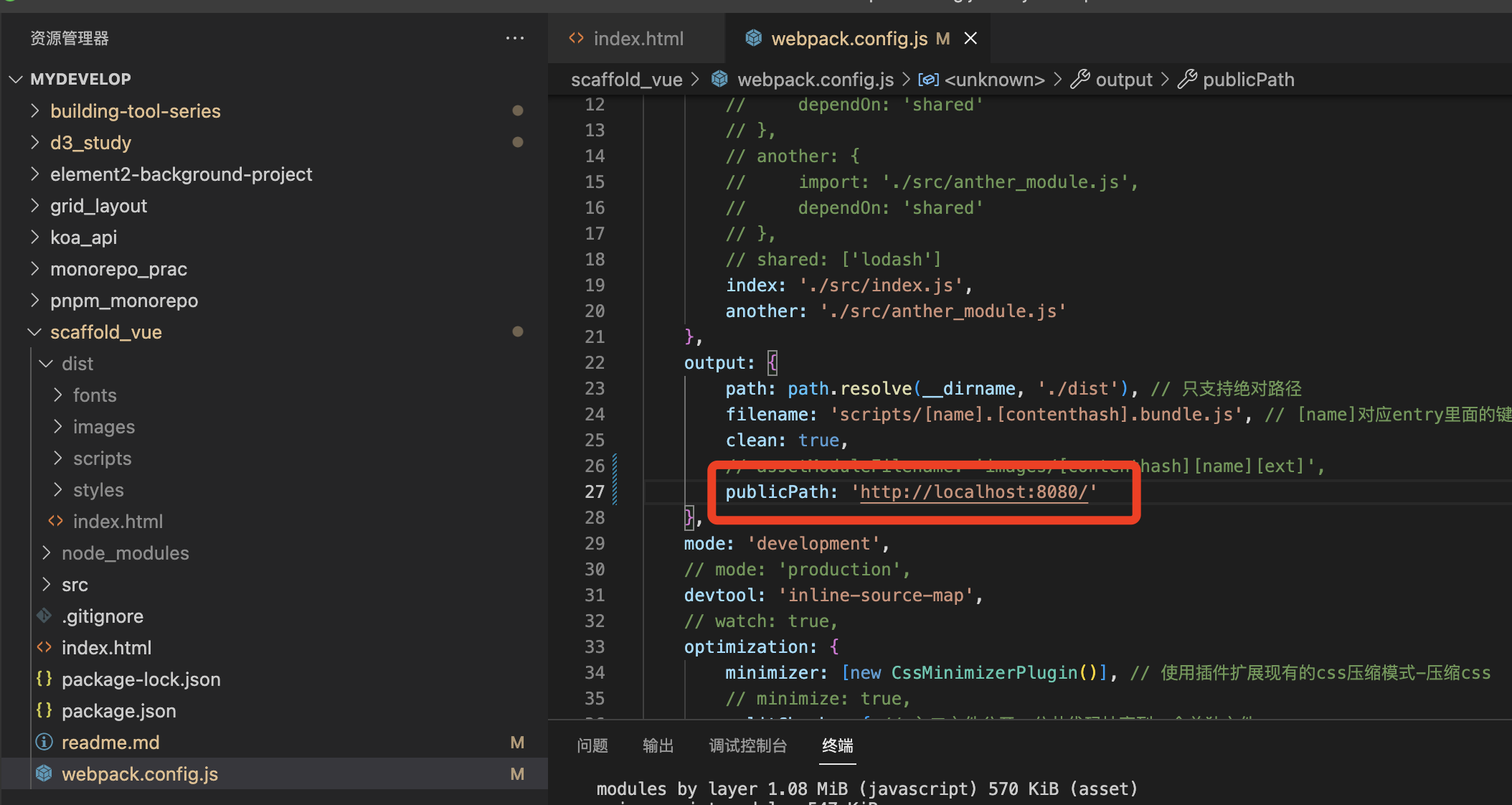Click the HTML icon on the index.html tab
Viewport: 1512px width, 805px height.
576,38
